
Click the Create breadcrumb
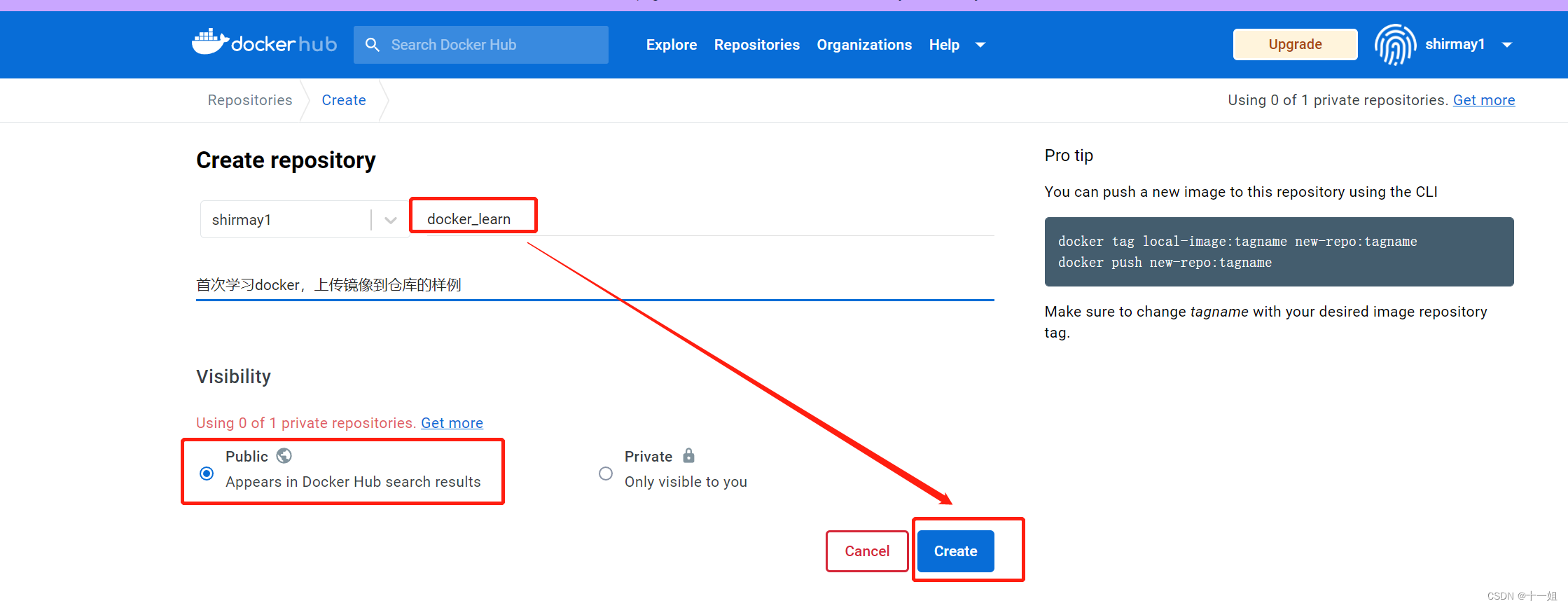click(344, 100)
